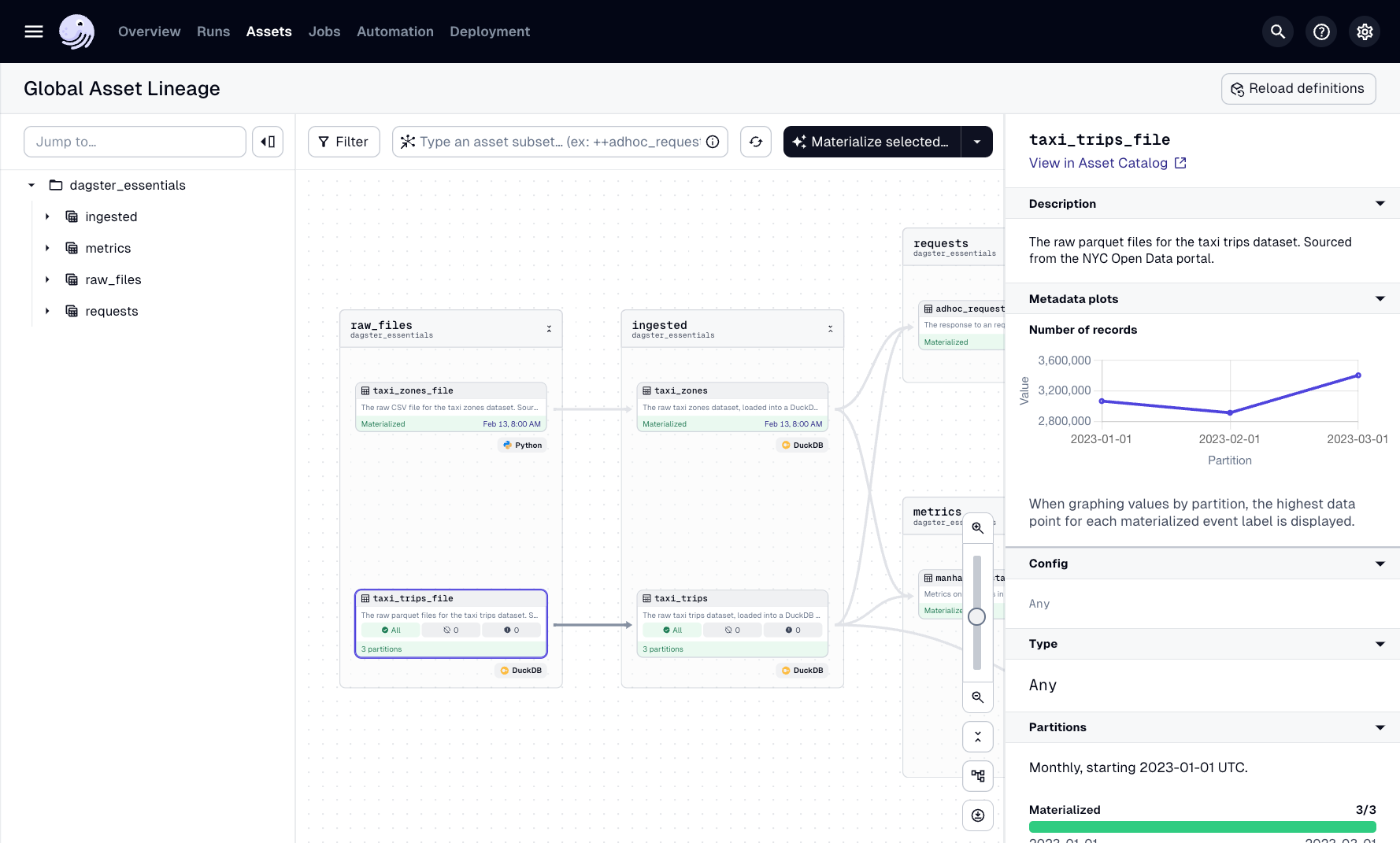The height and width of the screenshot is (843, 1400).
Task: Click the download graph image icon
Action: [x=977, y=815]
